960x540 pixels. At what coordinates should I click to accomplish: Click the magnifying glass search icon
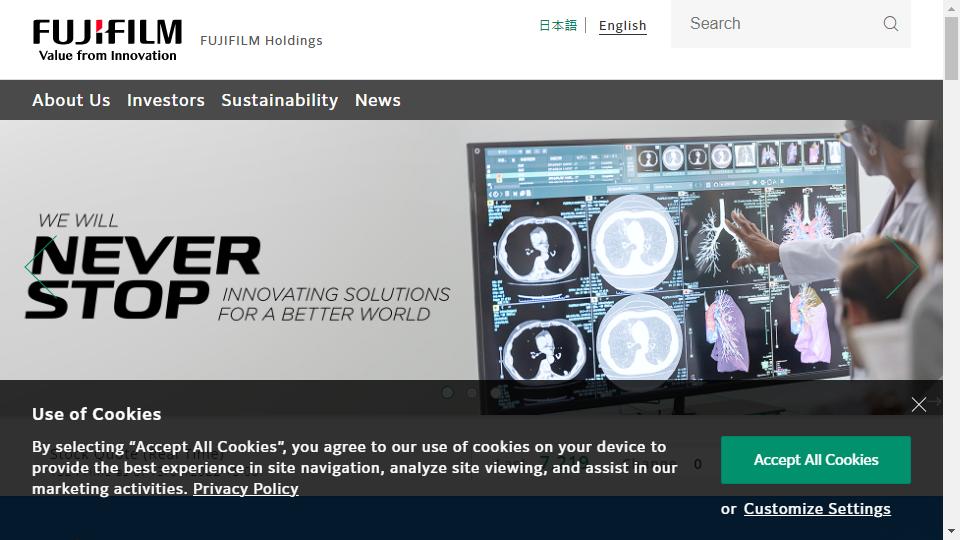click(x=891, y=24)
